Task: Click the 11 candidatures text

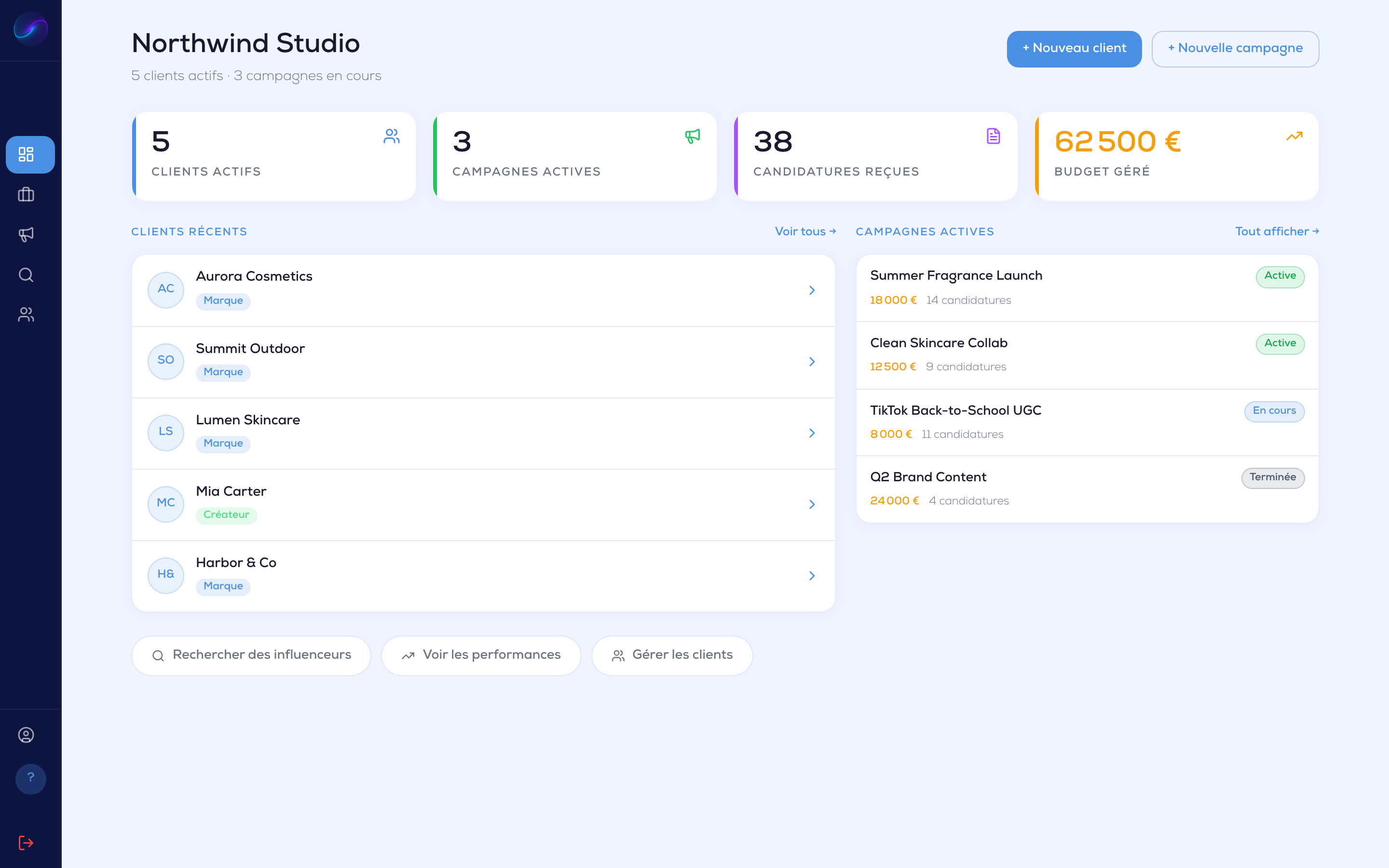Action: [x=963, y=434]
